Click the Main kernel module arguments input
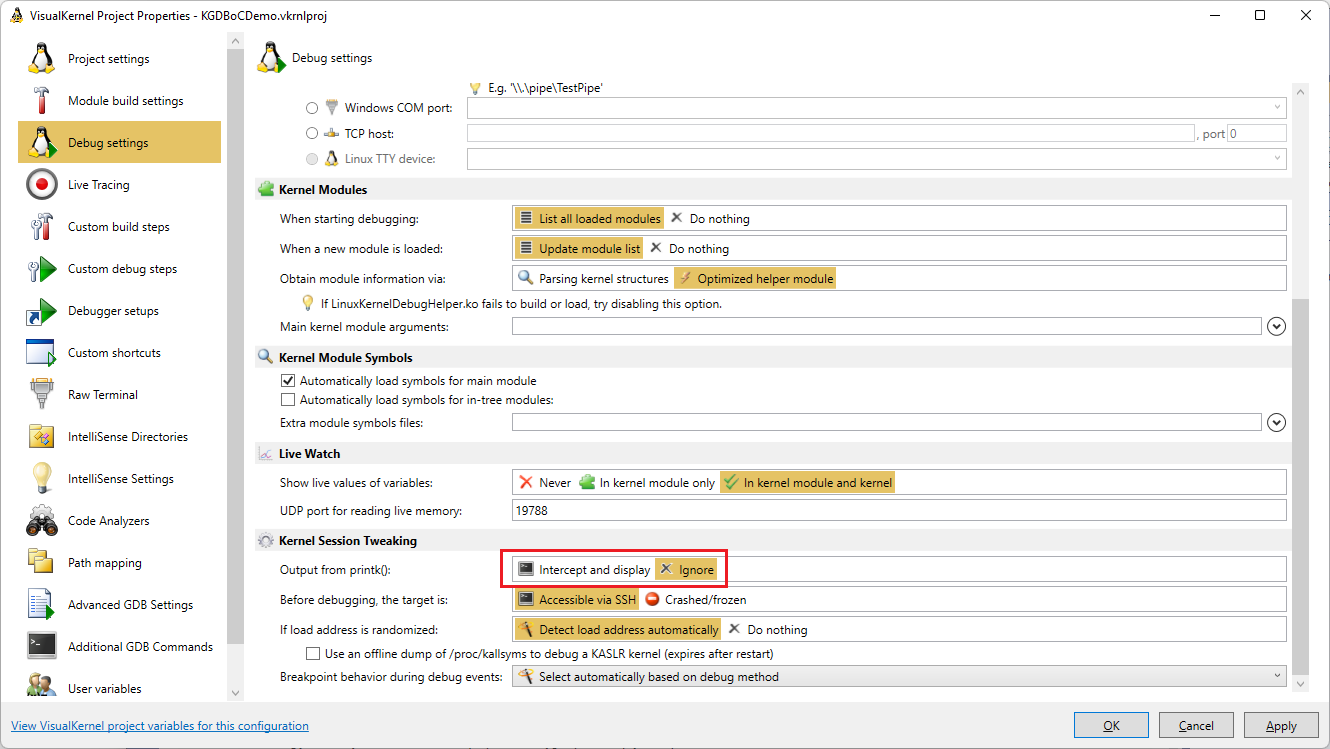The width and height of the screenshot is (1330, 749). (x=886, y=327)
